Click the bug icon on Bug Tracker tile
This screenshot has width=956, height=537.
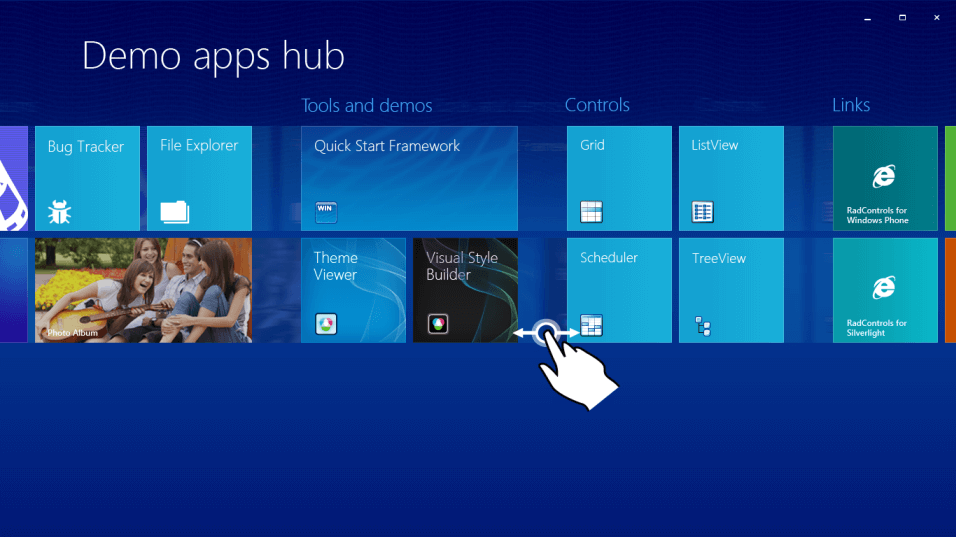pyautogui.click(x=60, y=212)
